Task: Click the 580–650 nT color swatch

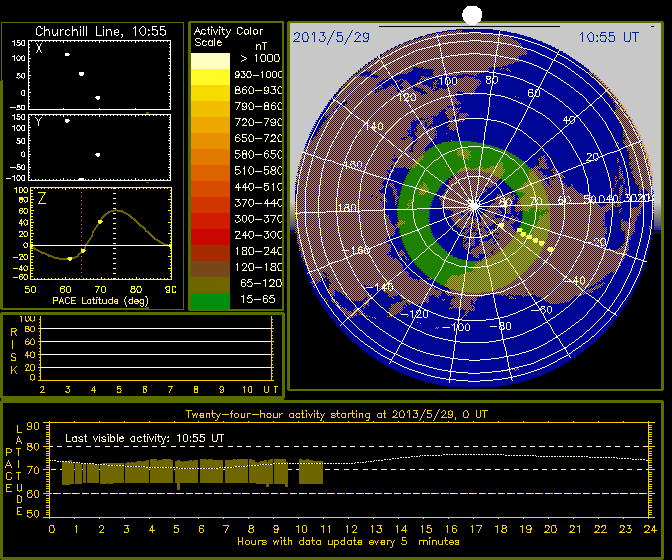Action: coord(210,157)
